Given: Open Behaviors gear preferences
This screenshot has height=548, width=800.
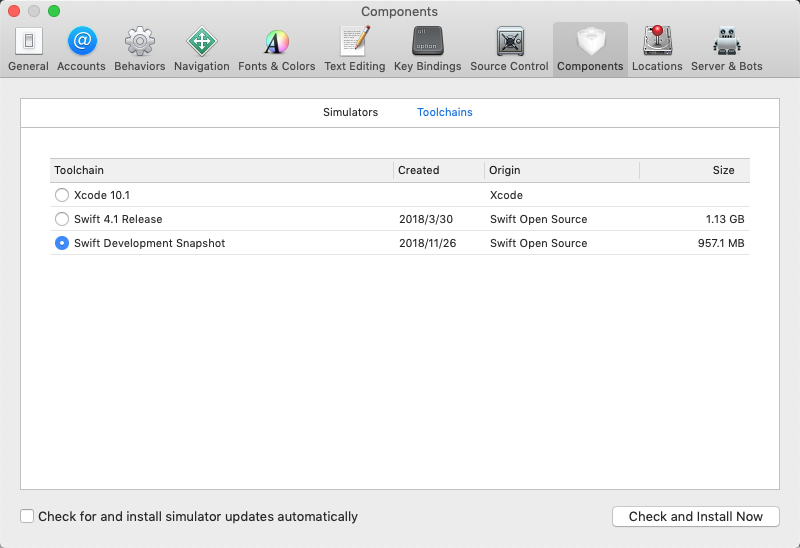Looking at the screenshot, I should click(x=140, y=49).
